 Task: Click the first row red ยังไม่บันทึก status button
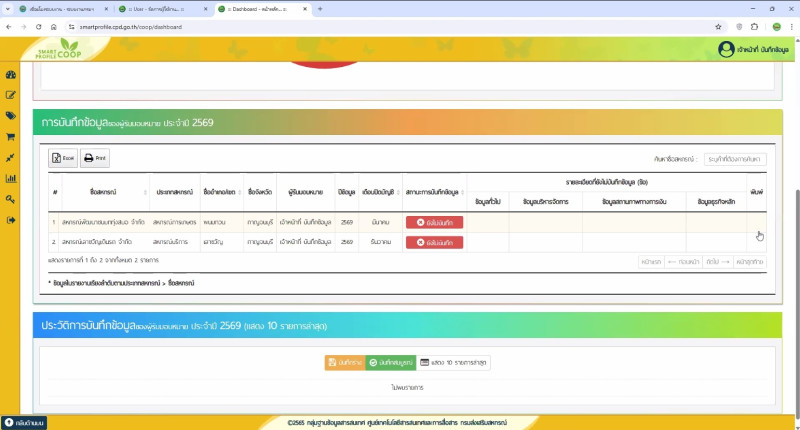click(434, 222)
